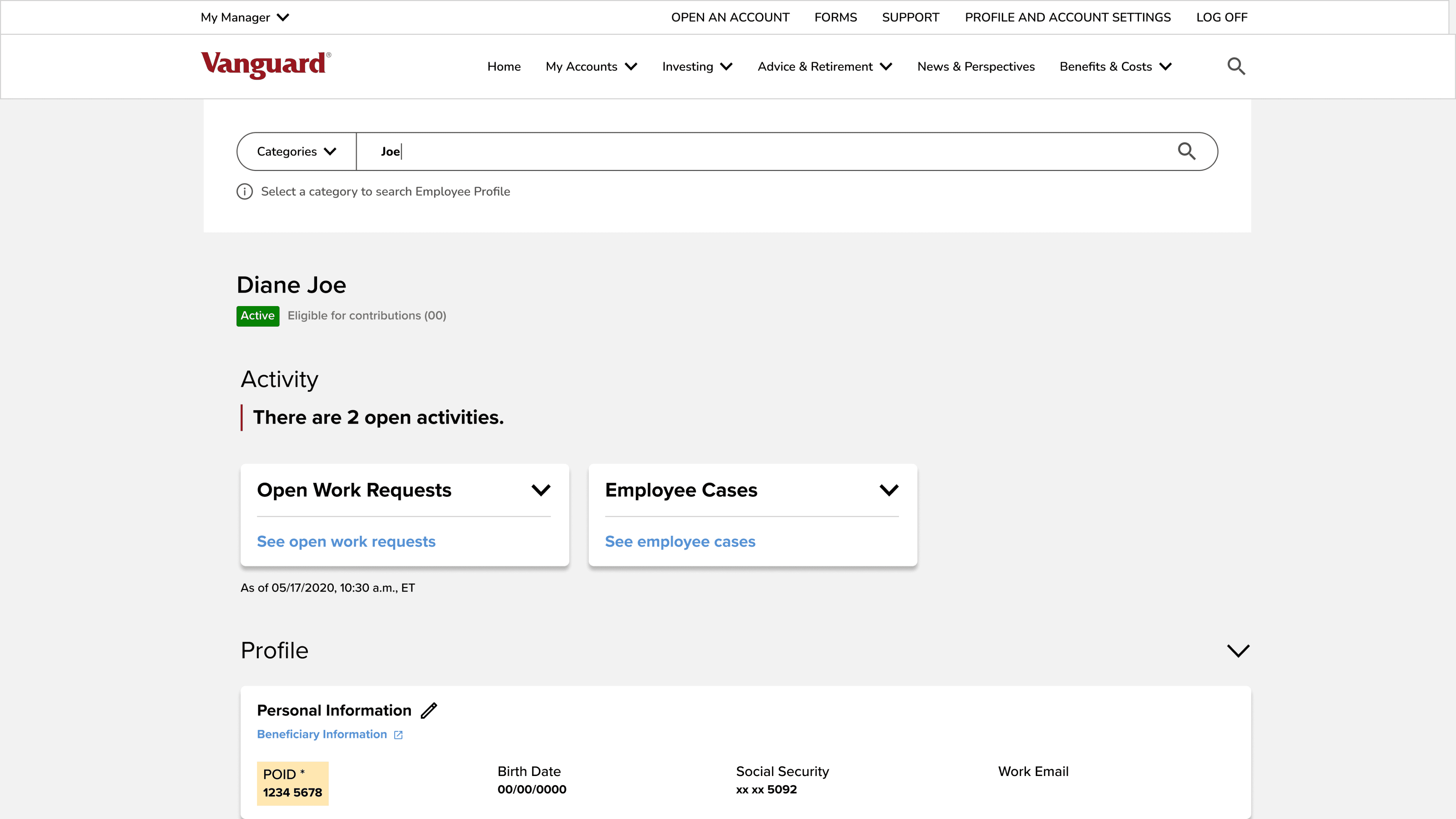This screenshot has height=819, width=1456.
Task: Open Advice & Retirement menu
Action: point(824,67)
